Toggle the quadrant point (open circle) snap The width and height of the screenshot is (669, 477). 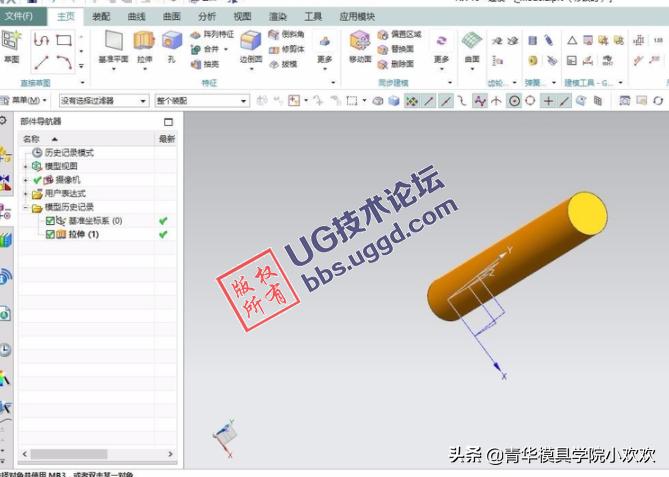[530, 101]
